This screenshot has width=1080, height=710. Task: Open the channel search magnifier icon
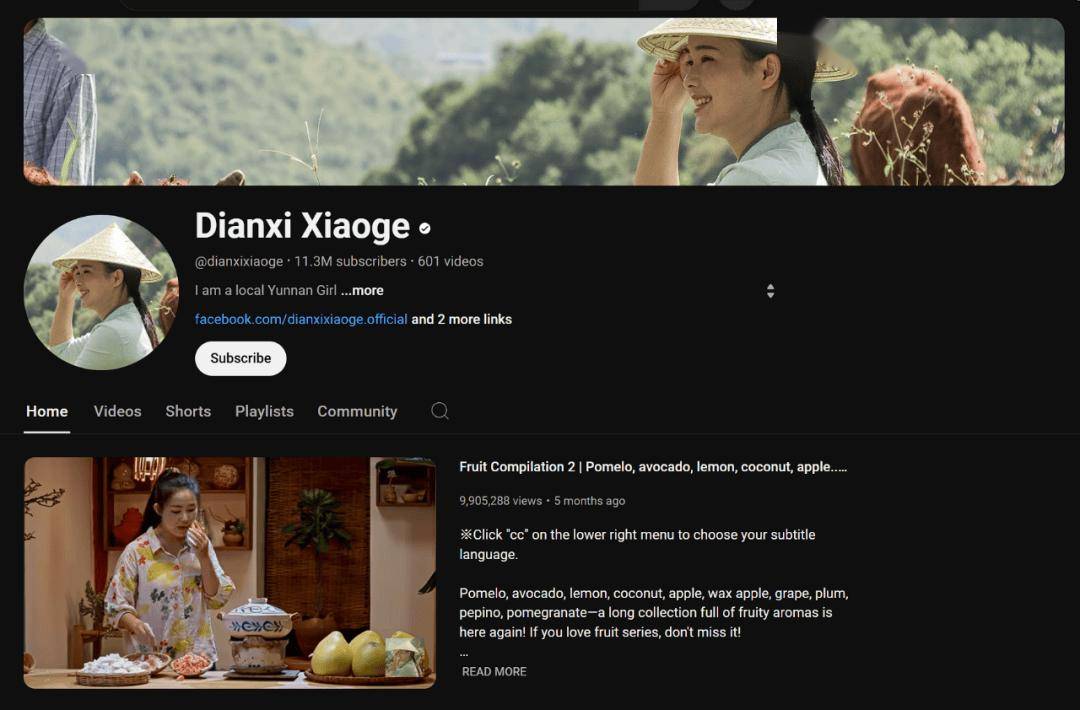pyautogui.click(x=439, y=411)
